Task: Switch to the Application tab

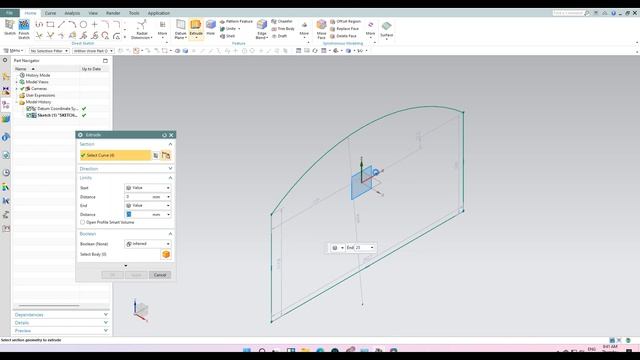Action: (158, 13)
